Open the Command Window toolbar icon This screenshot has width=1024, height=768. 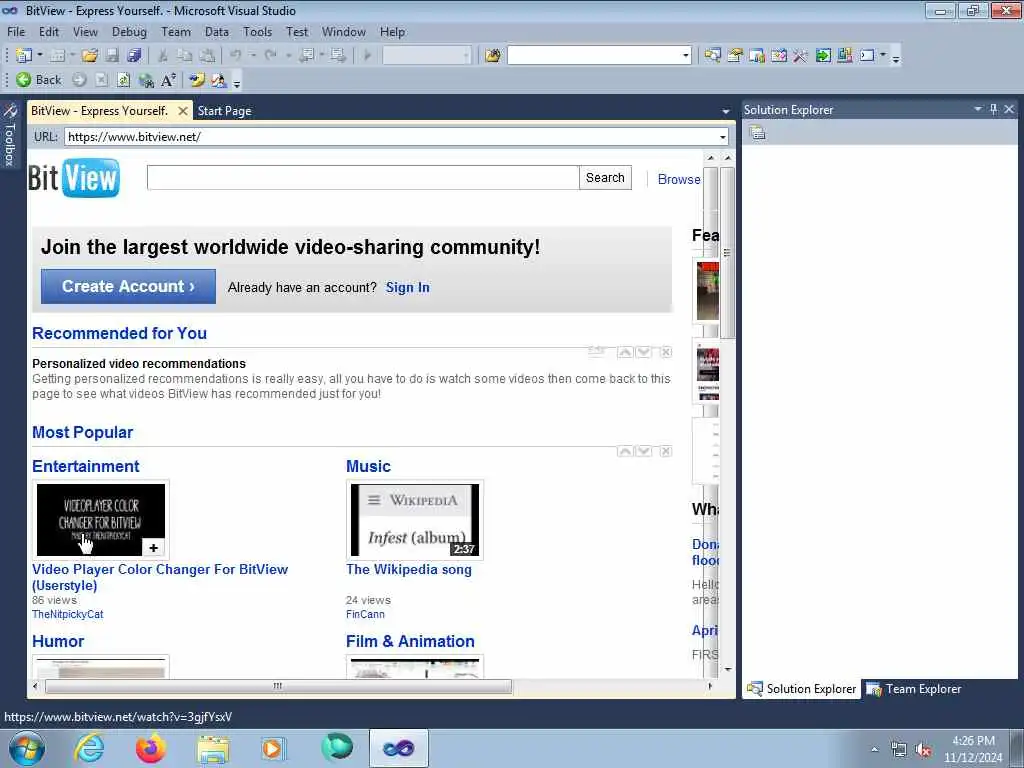(x=867, y=56)
